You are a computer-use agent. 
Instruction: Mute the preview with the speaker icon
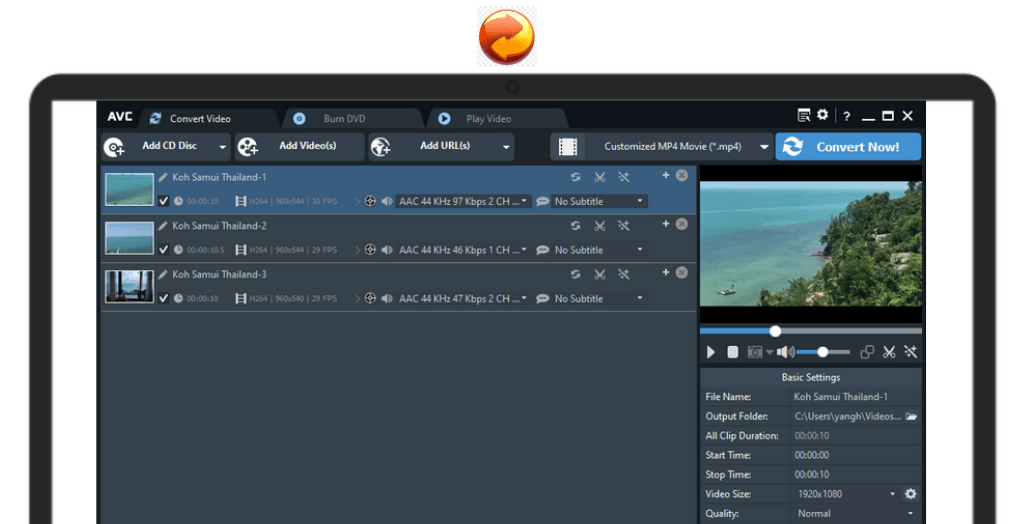pos(786,352)
